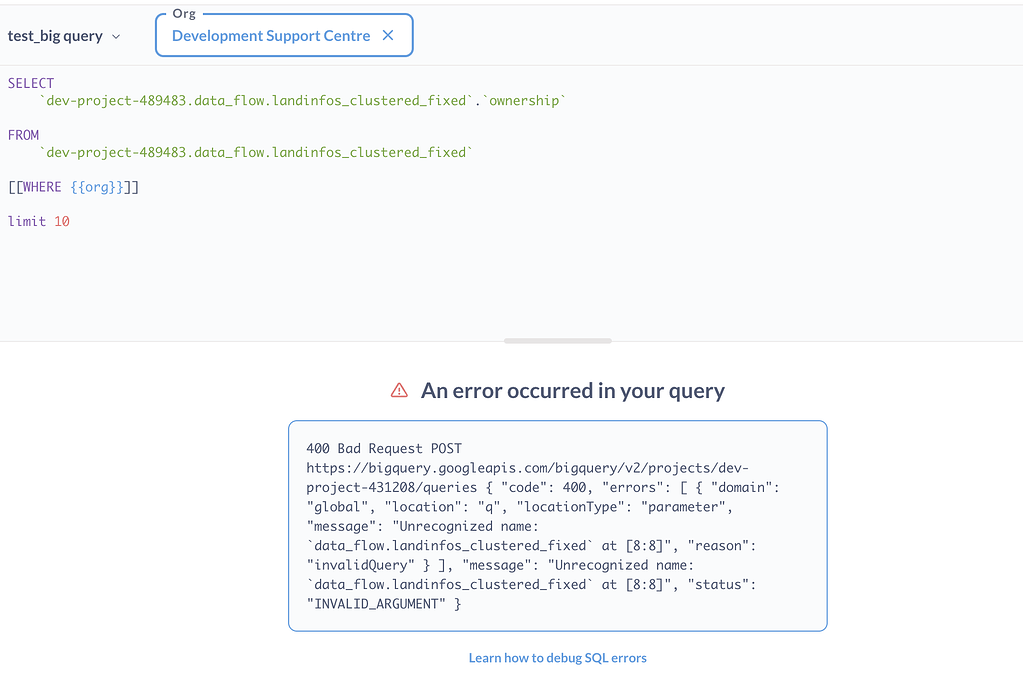
Task: Click the red warning triangle icon
Action: 399,391
